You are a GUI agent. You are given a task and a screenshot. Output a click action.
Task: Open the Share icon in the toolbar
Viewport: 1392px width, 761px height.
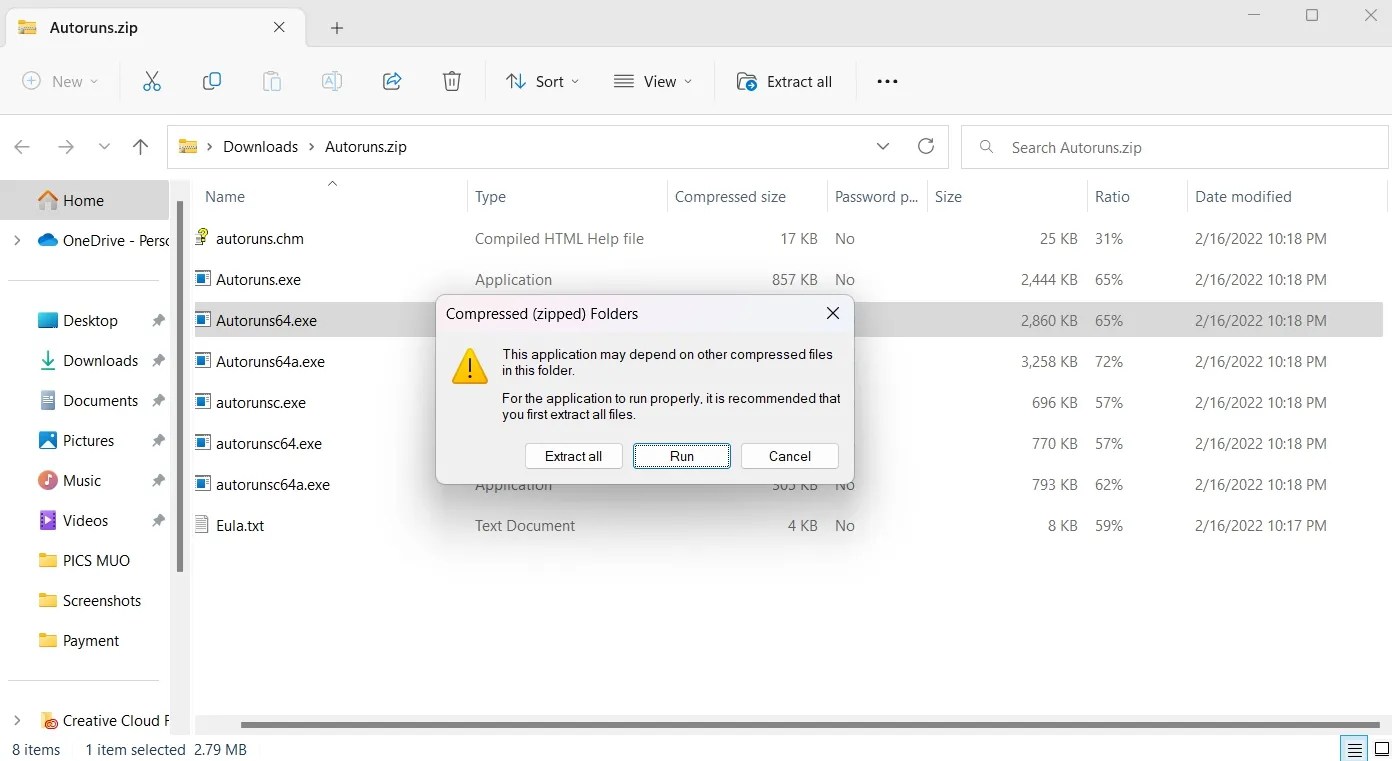[391, 81]
